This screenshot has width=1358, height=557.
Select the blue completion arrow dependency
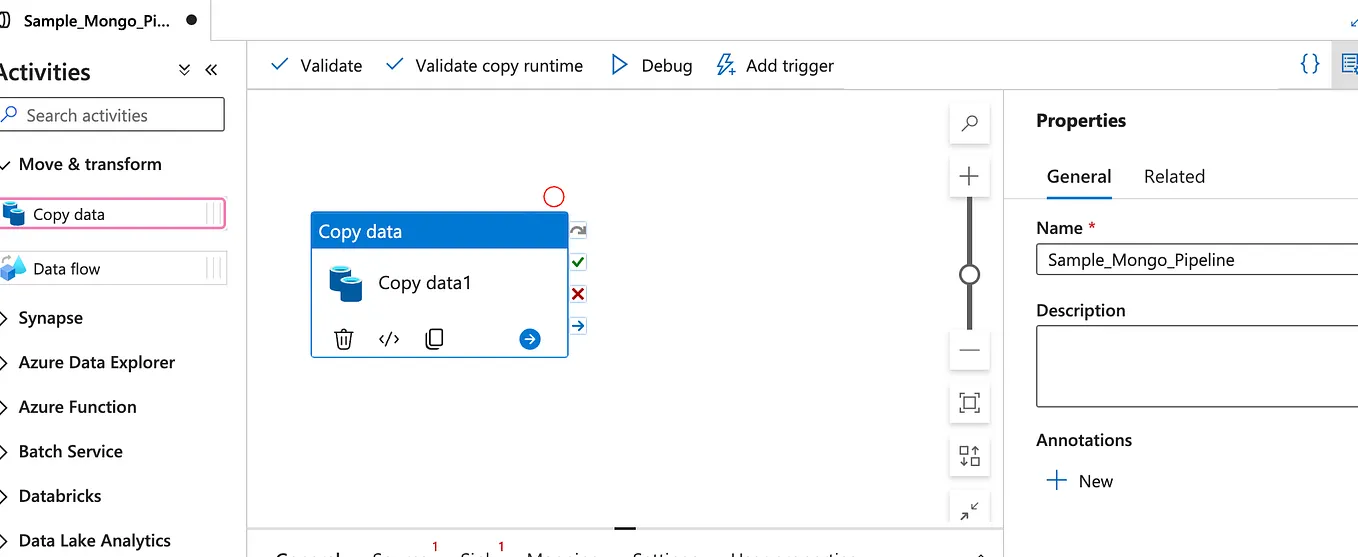578,326
